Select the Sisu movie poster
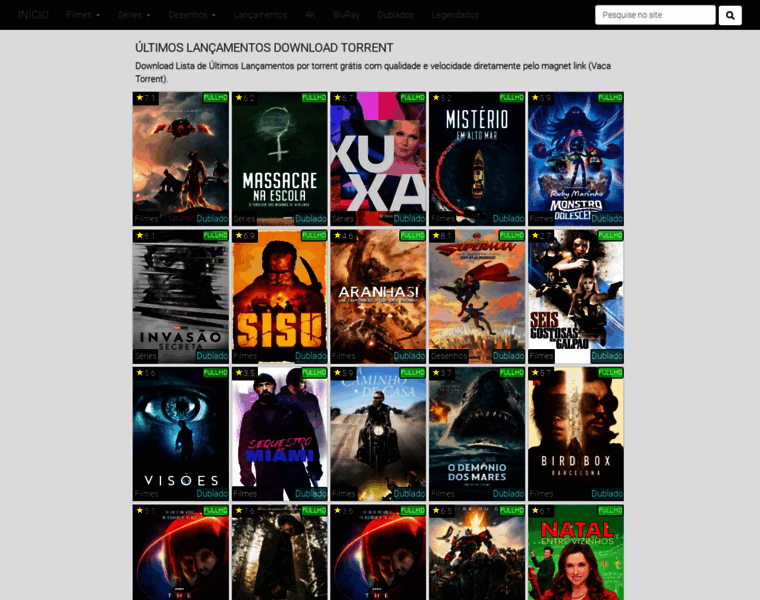Screen dimensions: 760x600 (280, 296)
